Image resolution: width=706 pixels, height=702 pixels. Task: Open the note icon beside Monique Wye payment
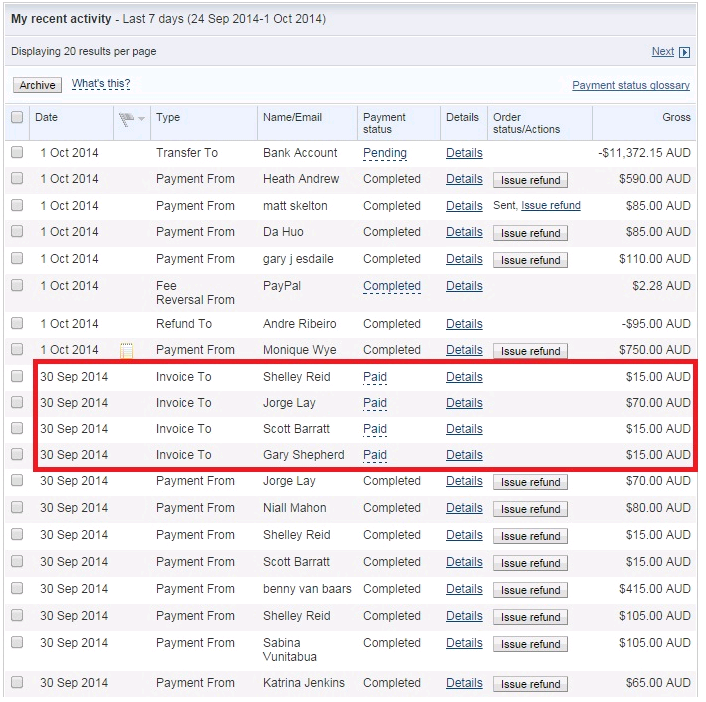(127, 350)
